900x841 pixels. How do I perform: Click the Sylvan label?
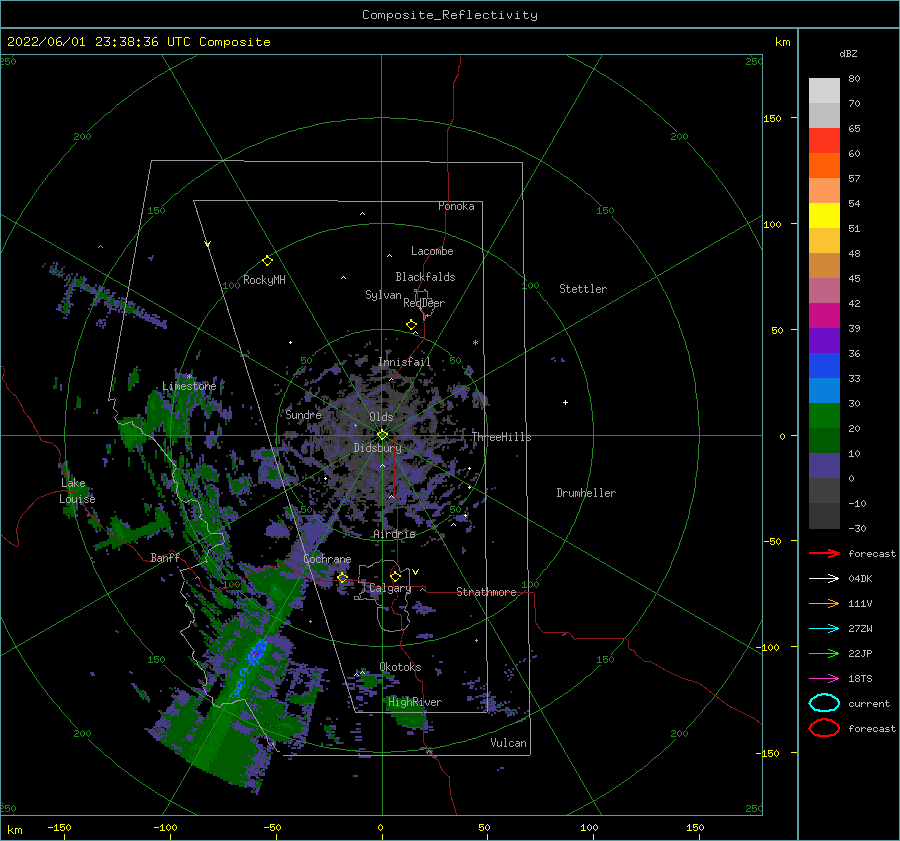point(383,295)
